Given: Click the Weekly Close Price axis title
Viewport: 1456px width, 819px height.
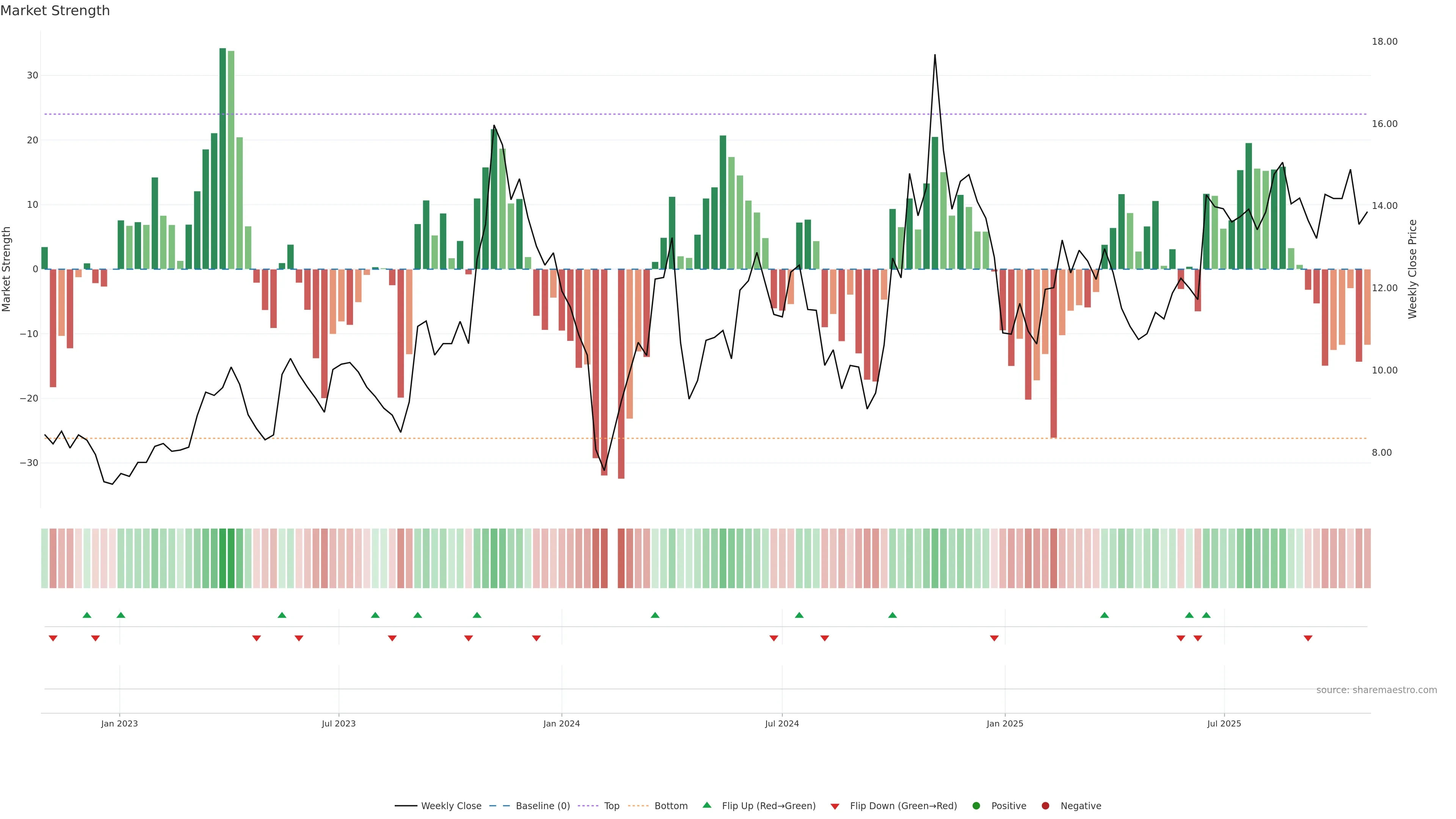Looking at the screenshot, I should (x=1412, y=269).
